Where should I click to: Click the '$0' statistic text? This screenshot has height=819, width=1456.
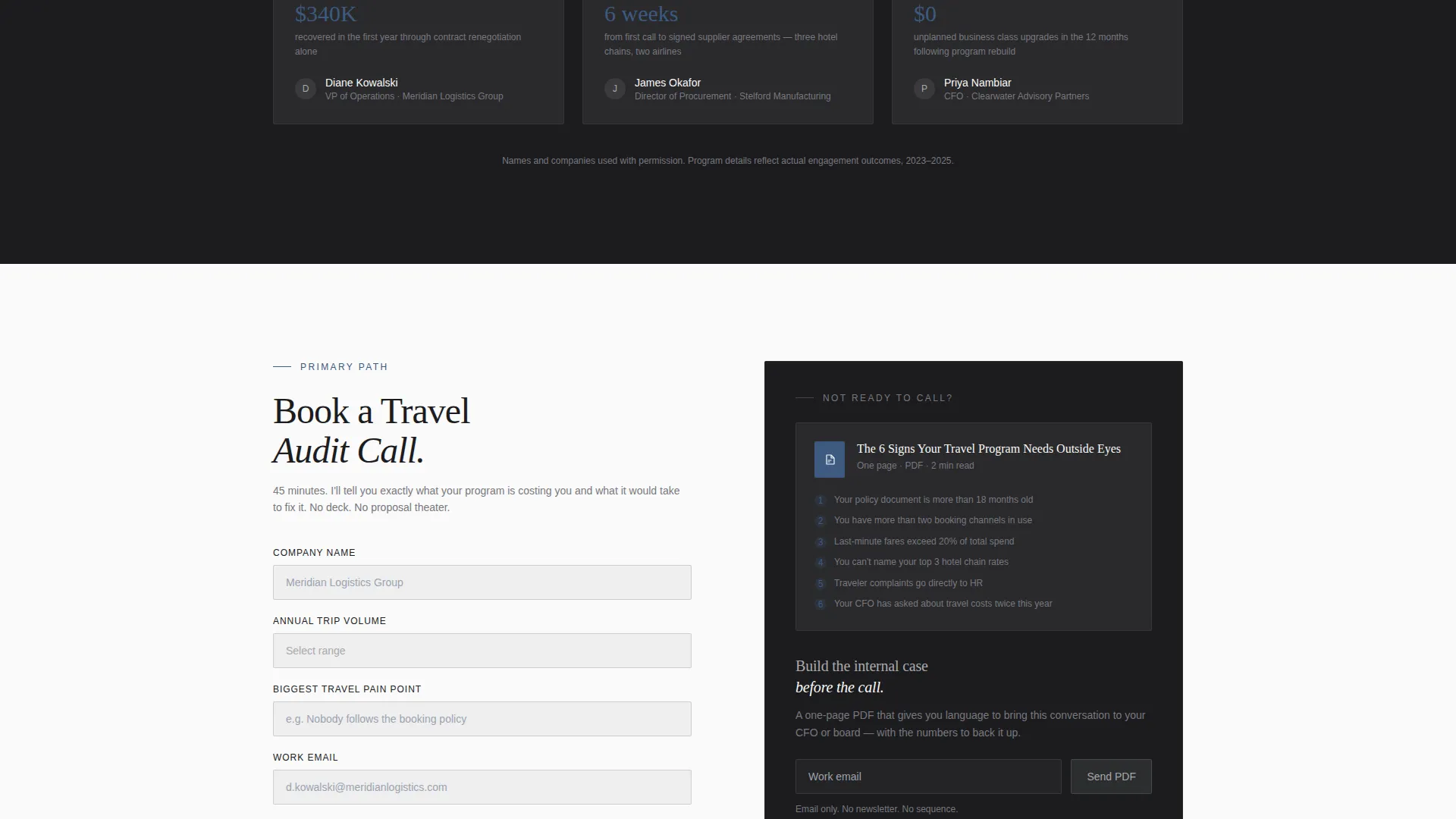click(925, 14)
